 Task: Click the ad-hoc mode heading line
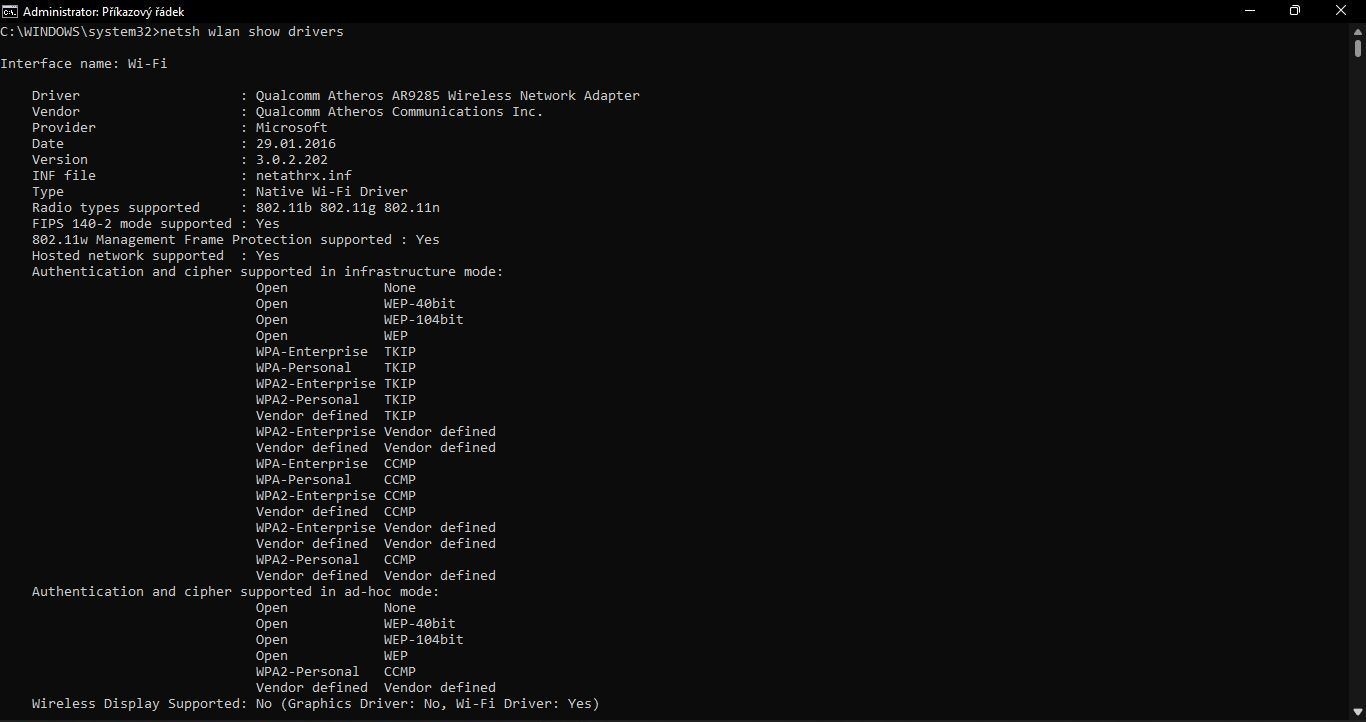coord(235,592)
